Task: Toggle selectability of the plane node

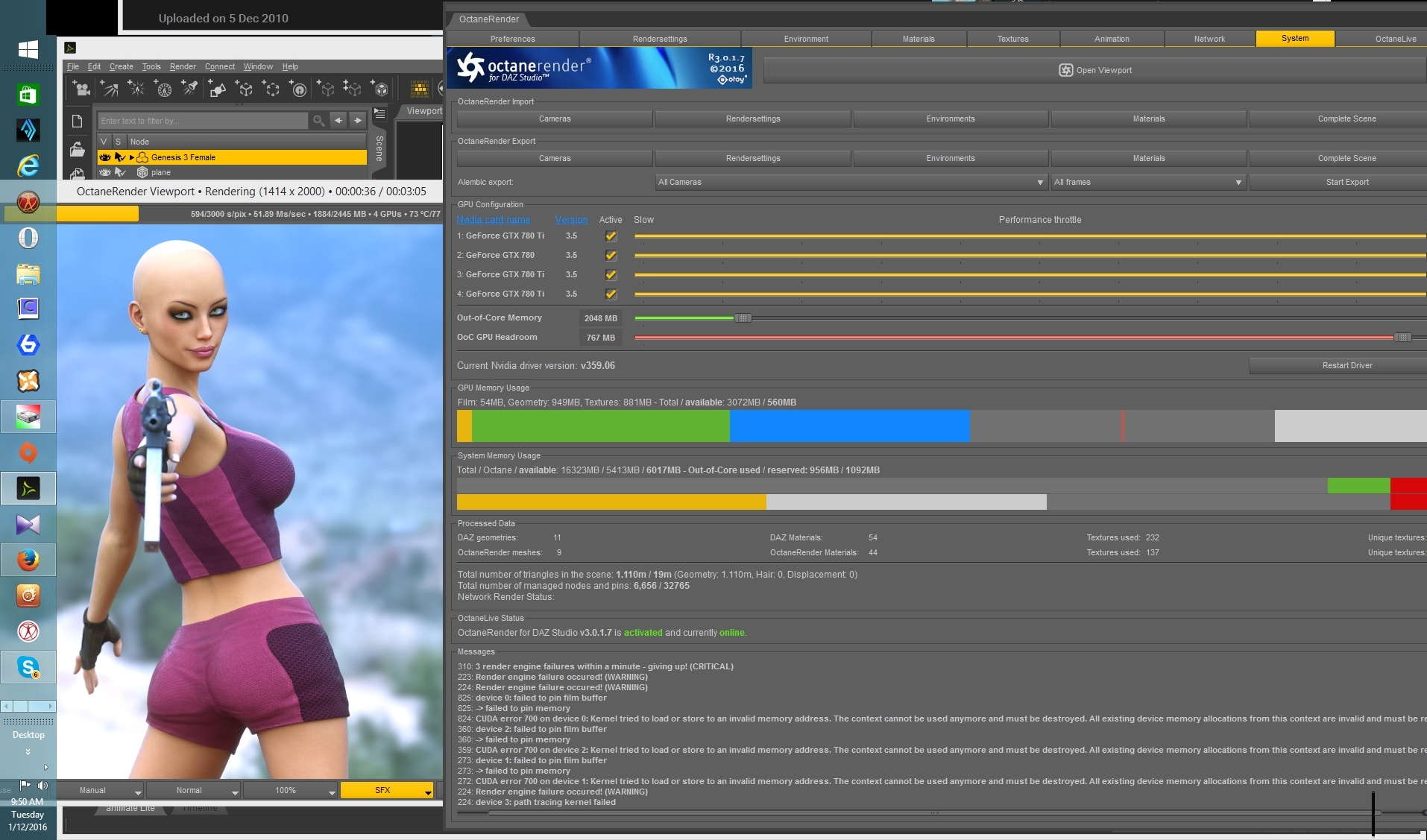Action: [119, 172]
